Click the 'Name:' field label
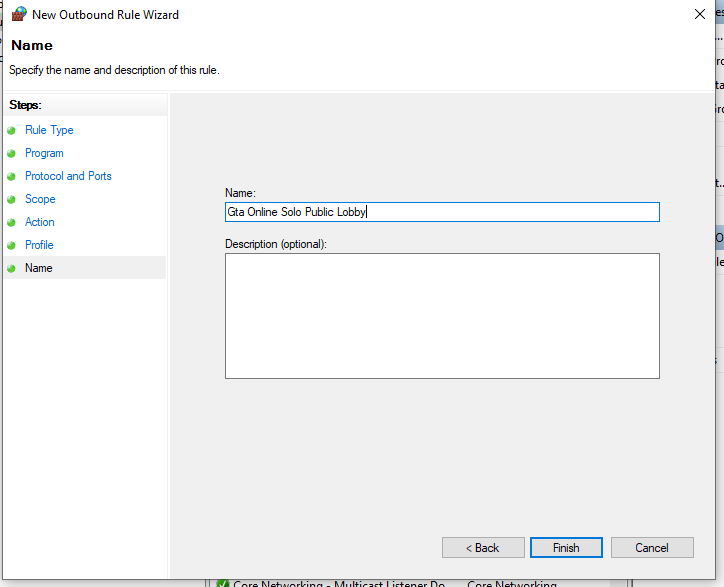 tap(240, 193)
